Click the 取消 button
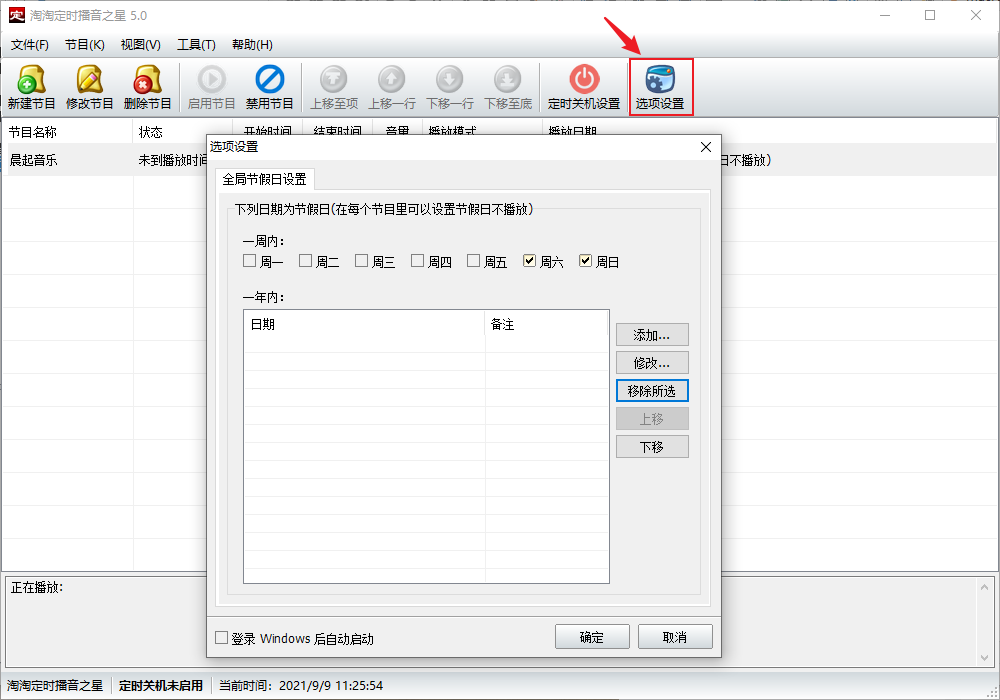This screenshot has width=1000, height=700. (x=675, y=637)
